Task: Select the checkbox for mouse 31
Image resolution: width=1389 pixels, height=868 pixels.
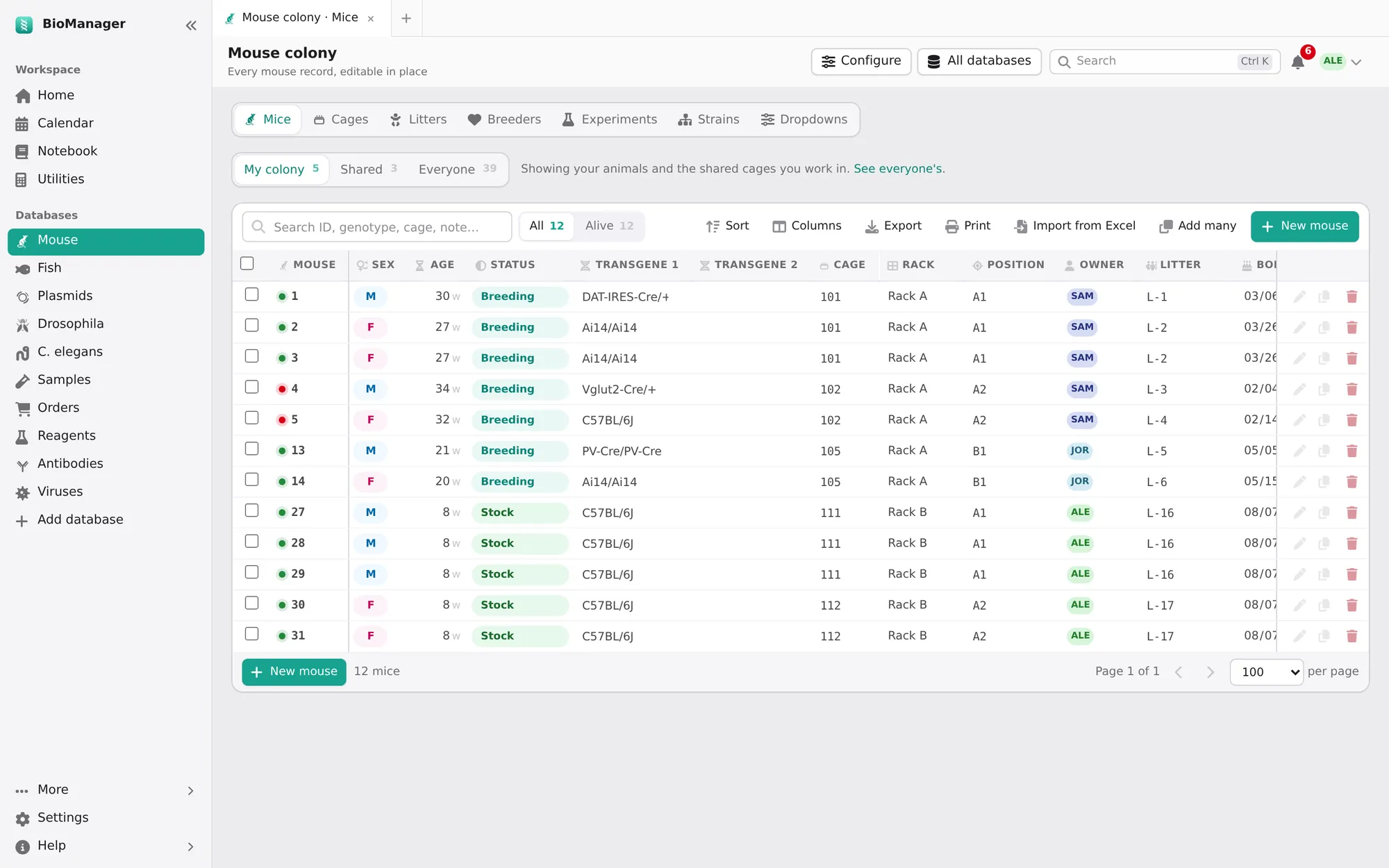Action: pos(252,634)
